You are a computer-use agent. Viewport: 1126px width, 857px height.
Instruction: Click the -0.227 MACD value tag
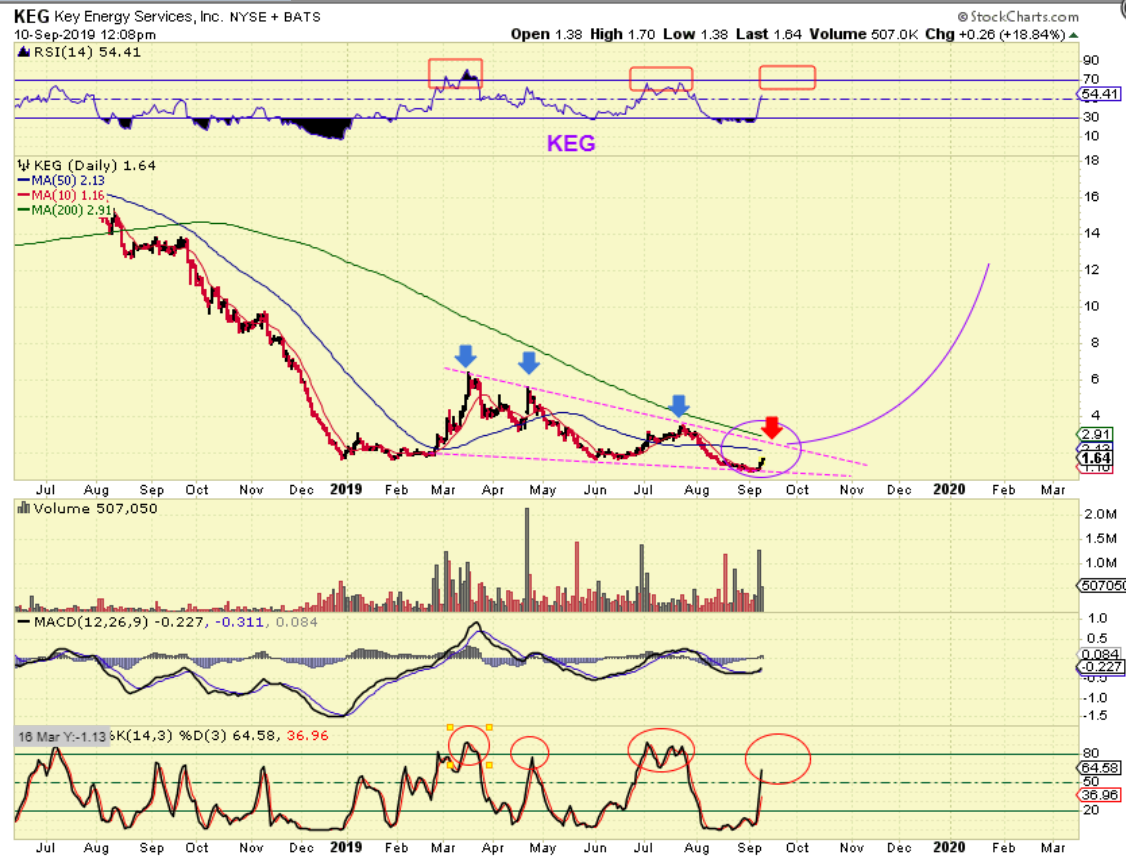[x=1100, y=667]
